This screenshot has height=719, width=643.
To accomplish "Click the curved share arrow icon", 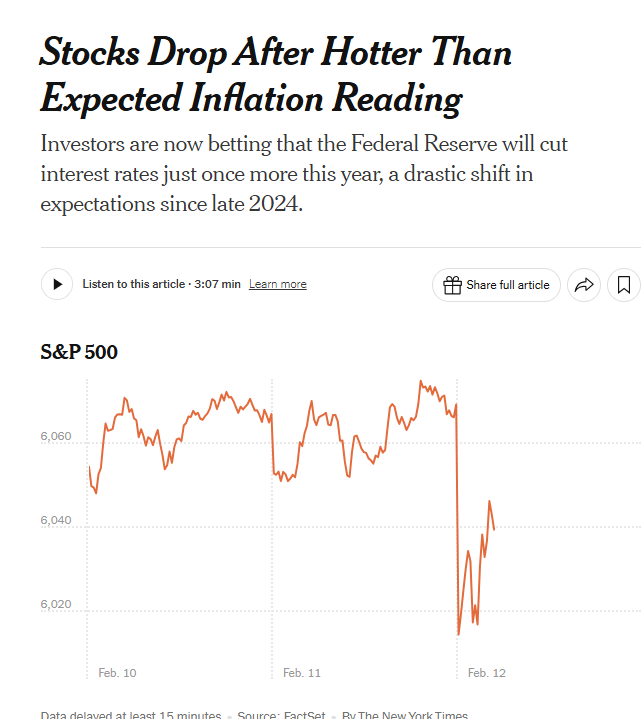I will 582,285.
